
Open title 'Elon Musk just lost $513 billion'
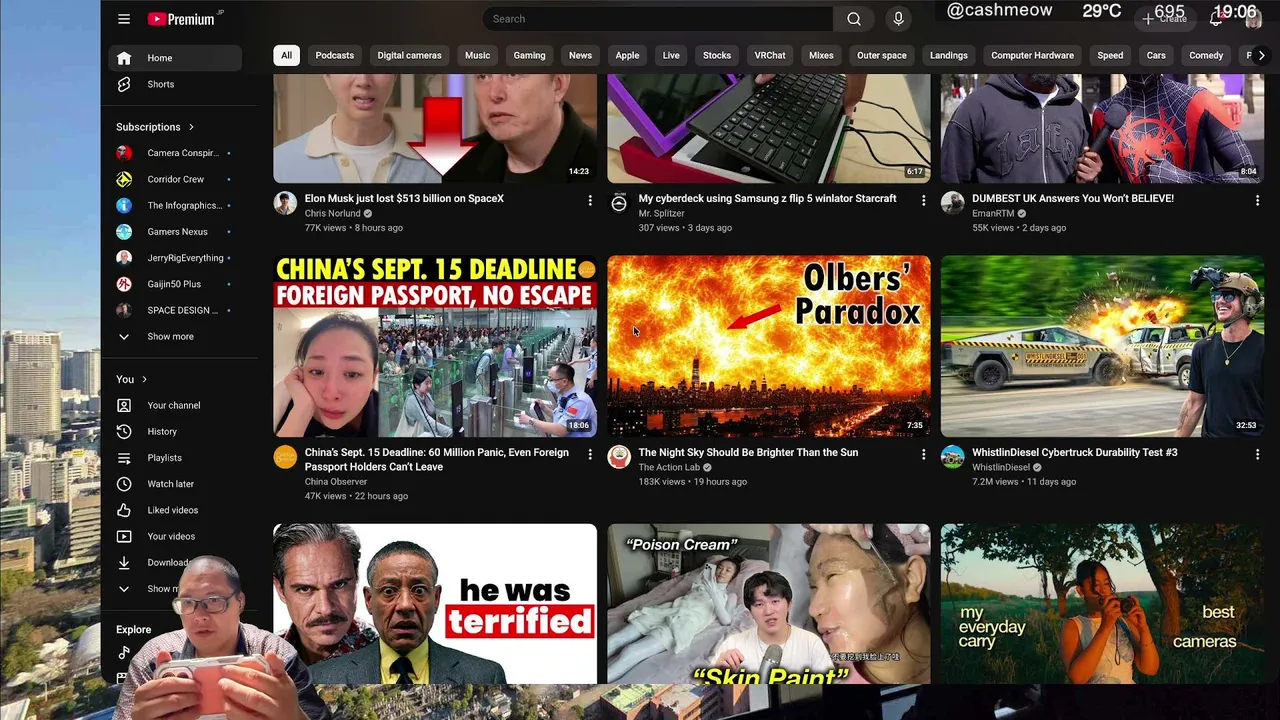[404, 198]
